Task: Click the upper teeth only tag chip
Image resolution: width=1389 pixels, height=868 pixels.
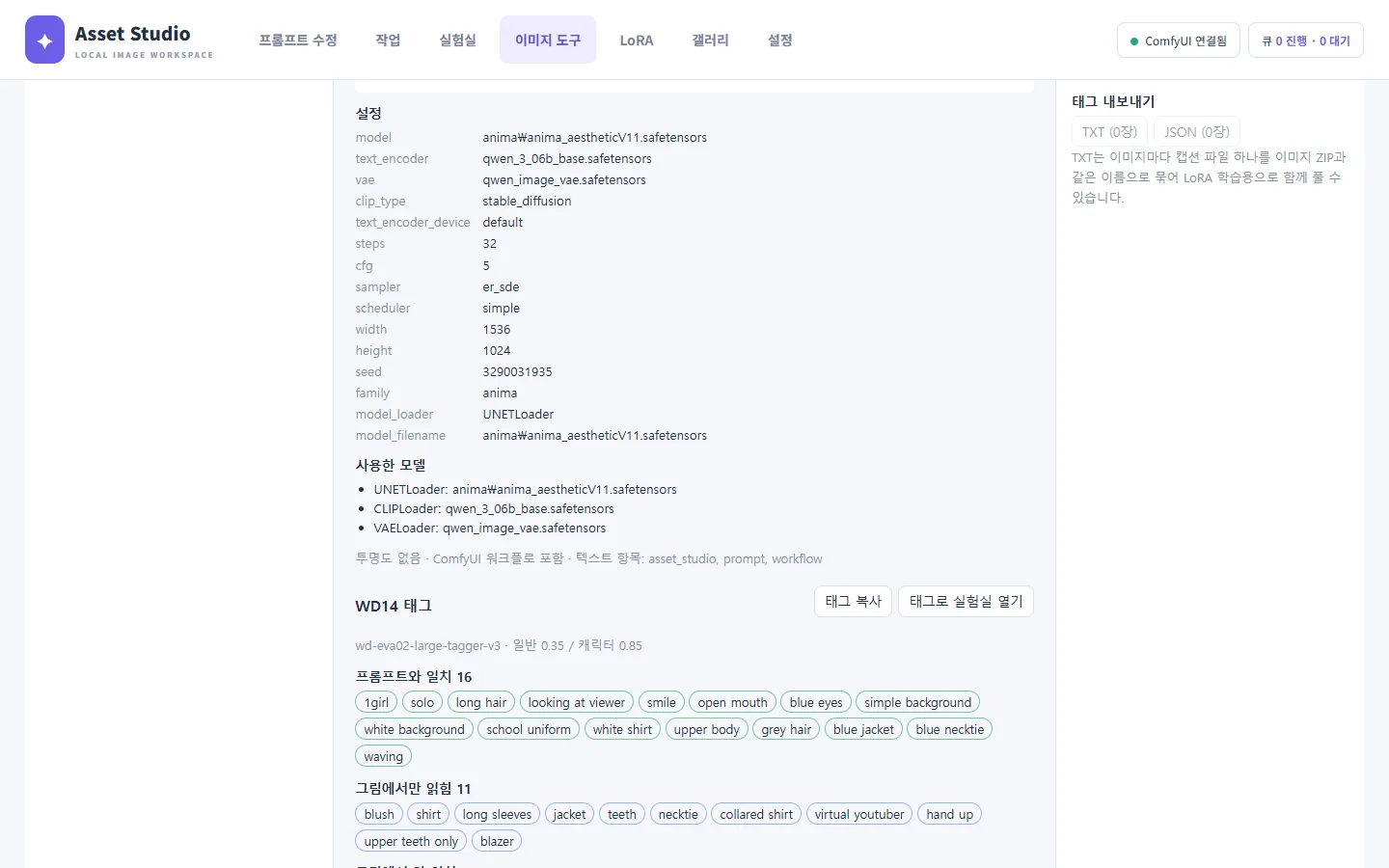Action: tap(411, 841)
